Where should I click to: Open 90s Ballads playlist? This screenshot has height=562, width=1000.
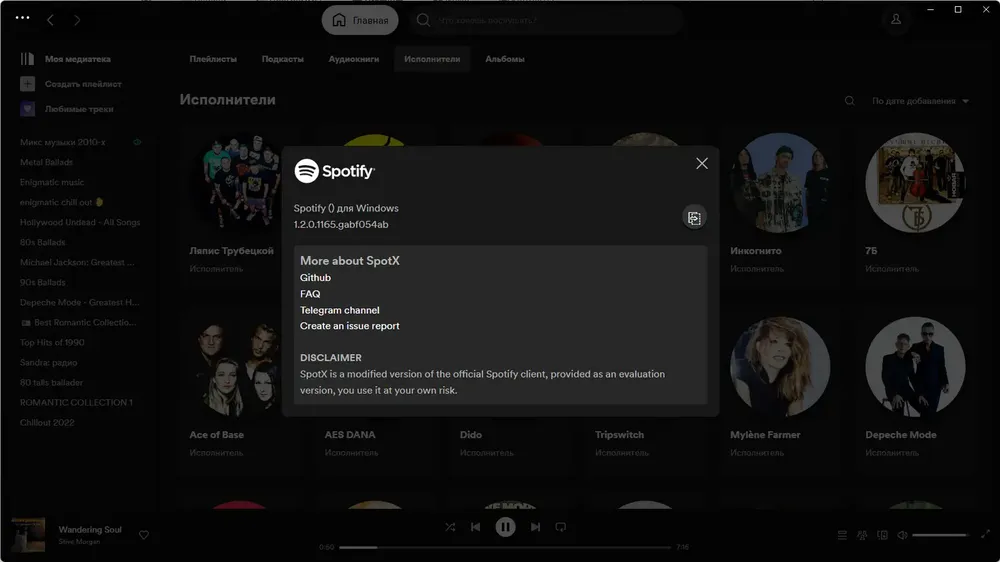42,282
